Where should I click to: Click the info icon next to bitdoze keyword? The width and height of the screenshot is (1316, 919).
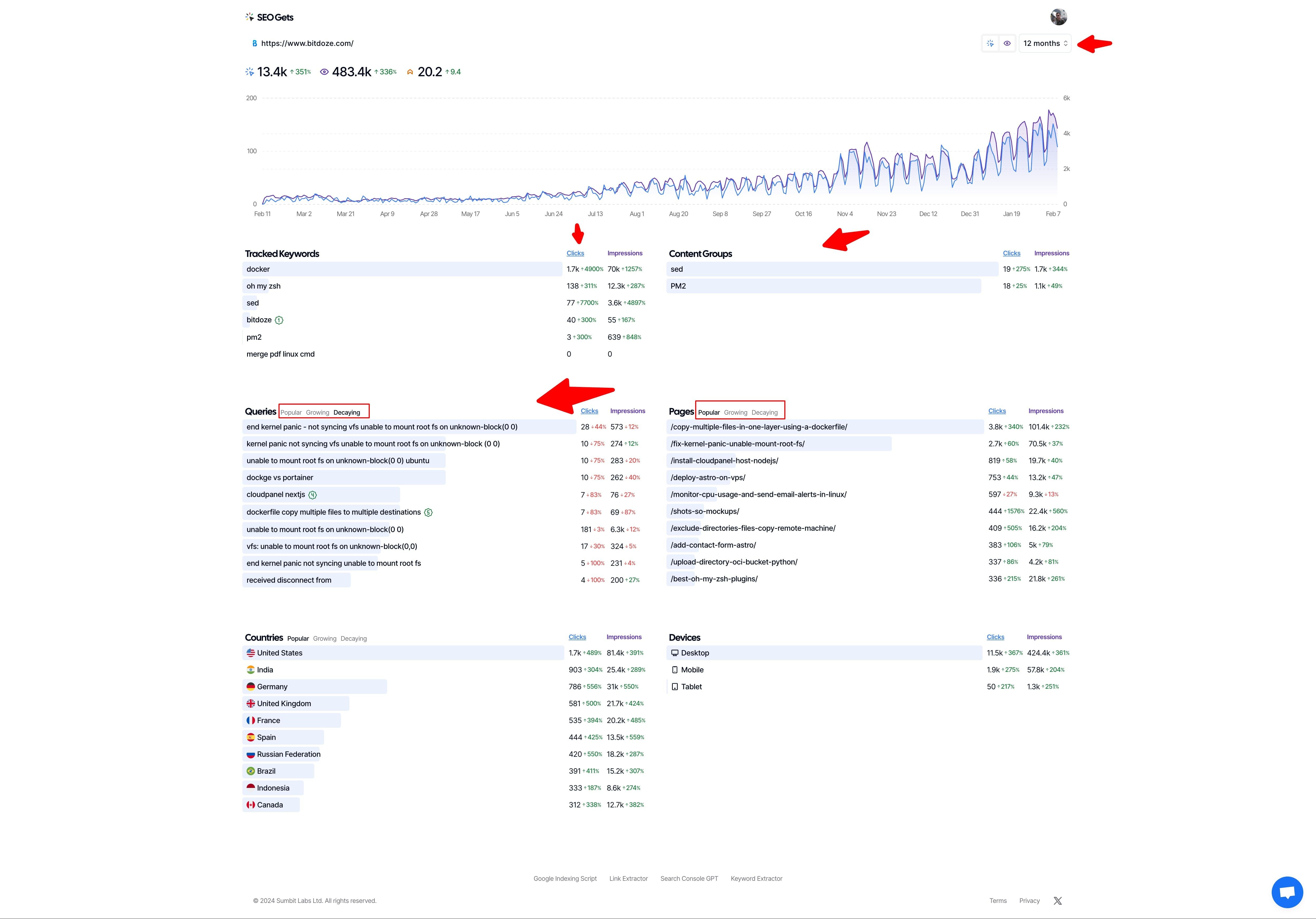[x=279, y=320]
